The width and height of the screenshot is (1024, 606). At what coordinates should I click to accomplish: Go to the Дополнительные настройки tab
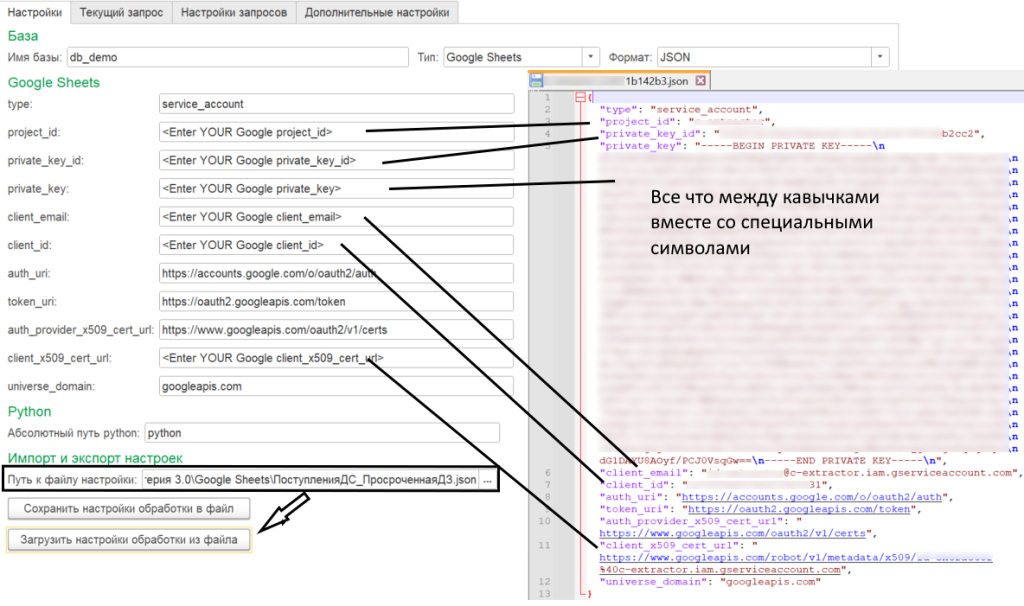tap(377, 12)
